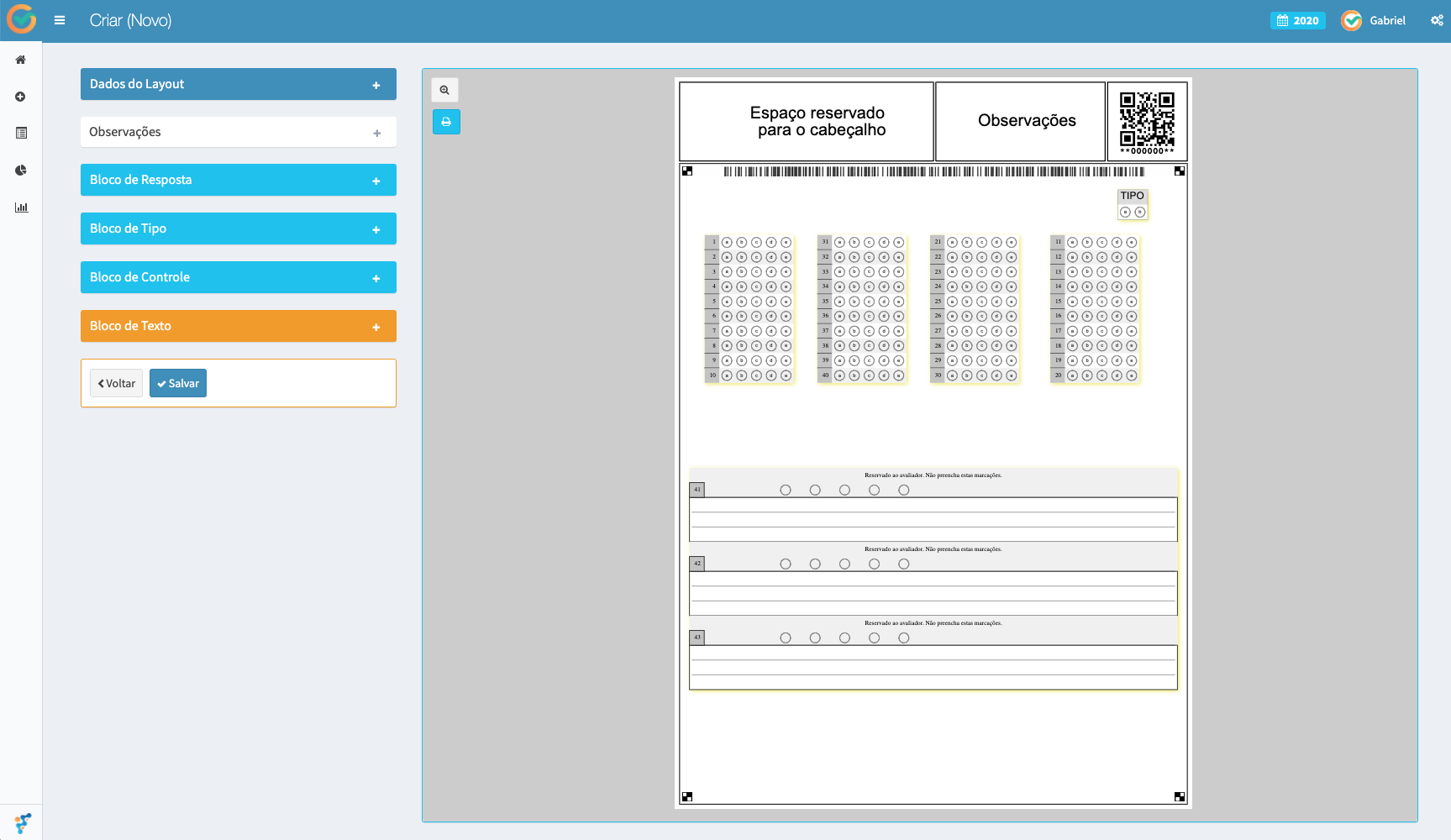Expand the Bloco de Controle section
The image size is (1451, 840).
(x=239, y=277)
